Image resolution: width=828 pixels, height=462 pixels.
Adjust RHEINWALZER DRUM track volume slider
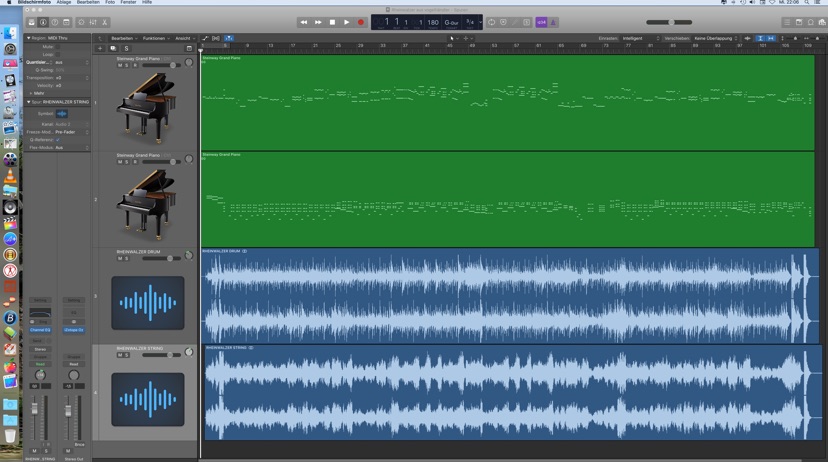tap(163, 259)
